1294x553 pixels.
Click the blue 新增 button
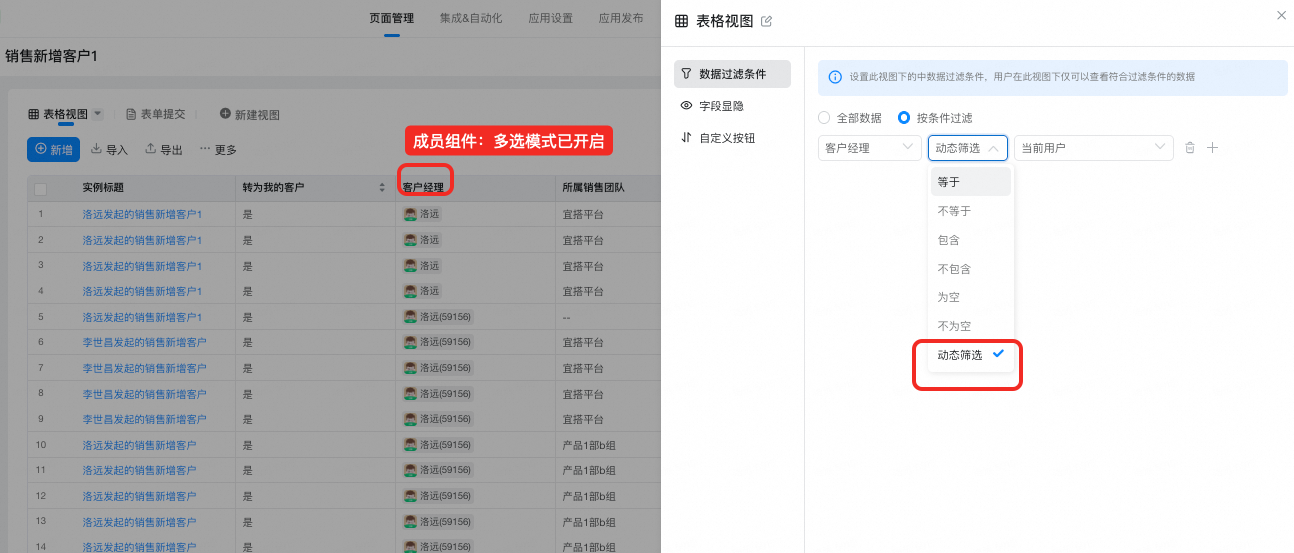point(53,149)
